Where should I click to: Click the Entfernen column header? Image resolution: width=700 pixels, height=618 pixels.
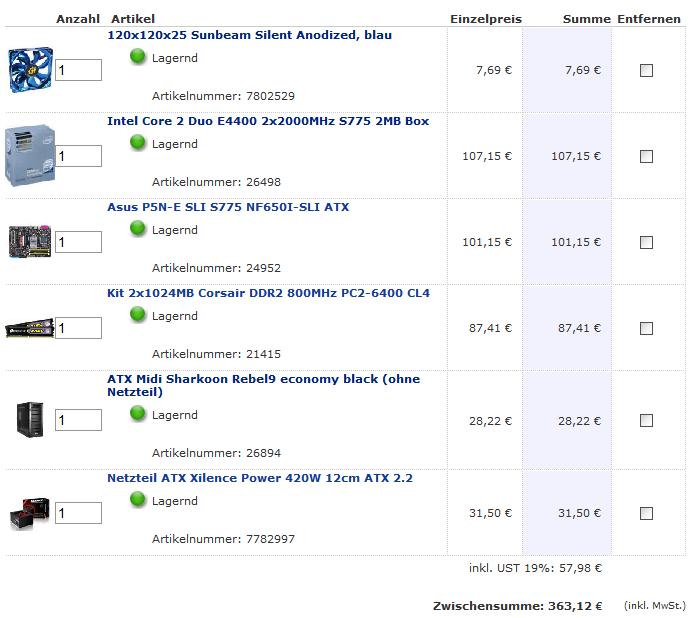(x=649, y=19)
